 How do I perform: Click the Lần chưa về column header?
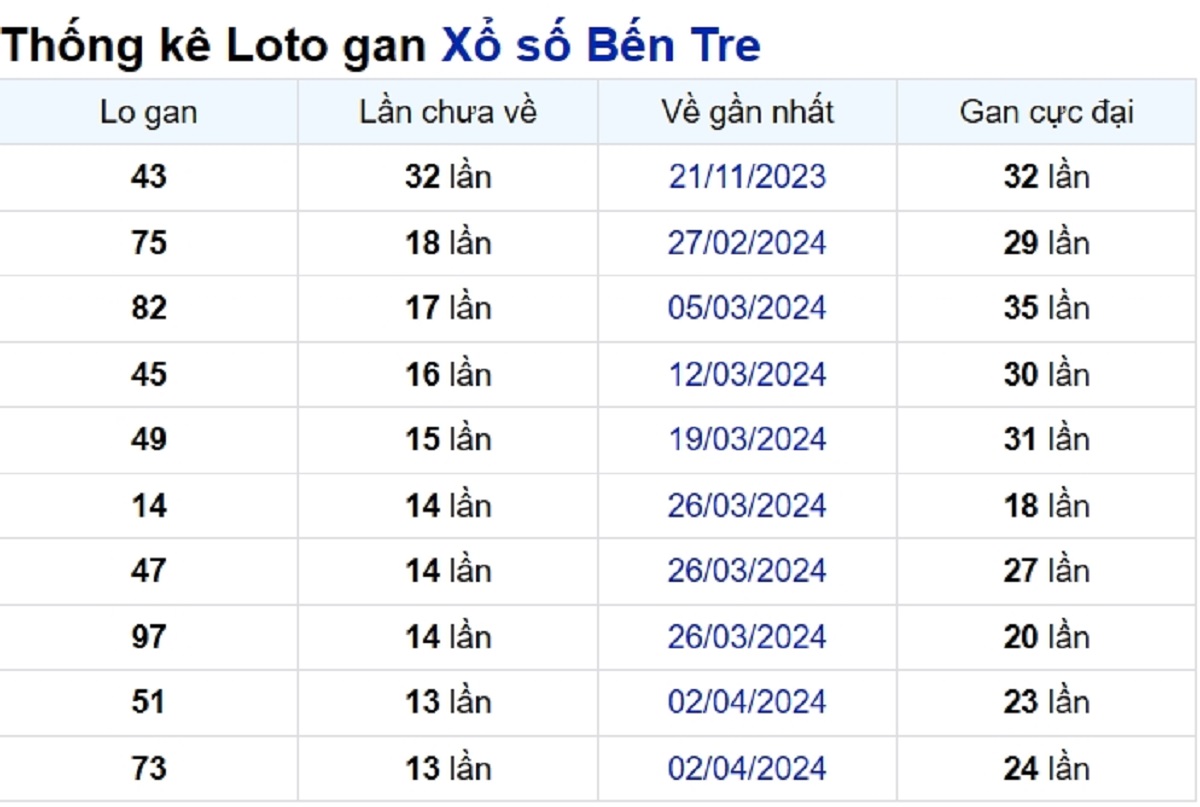click(x=448, y=113)
